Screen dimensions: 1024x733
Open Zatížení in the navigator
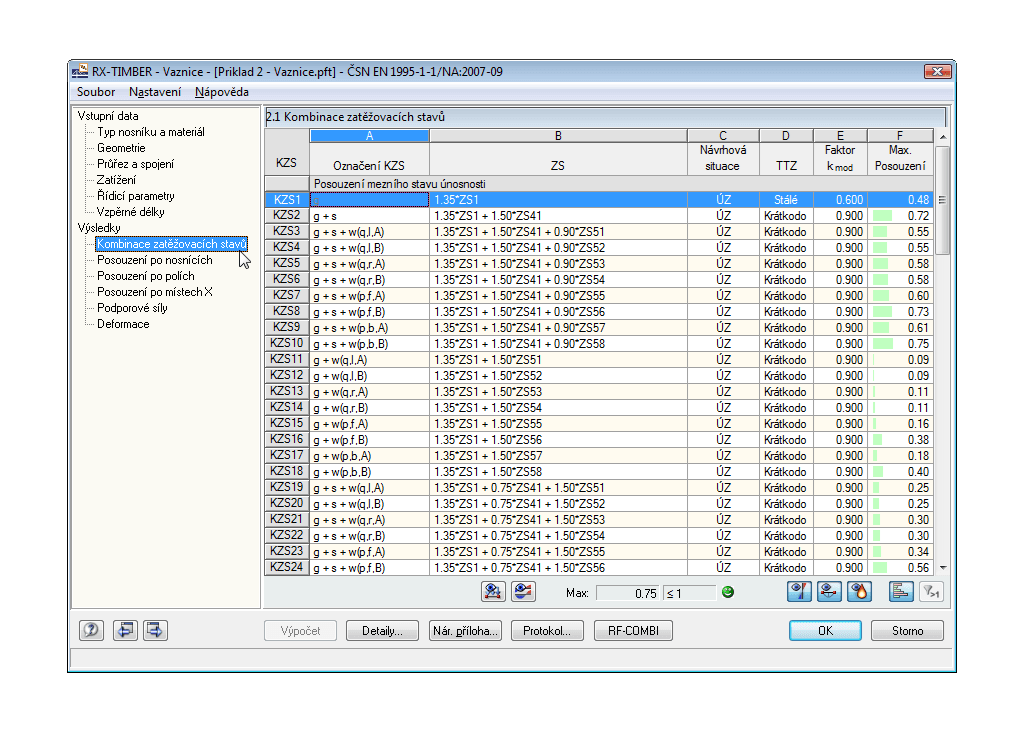coord(117,180)
